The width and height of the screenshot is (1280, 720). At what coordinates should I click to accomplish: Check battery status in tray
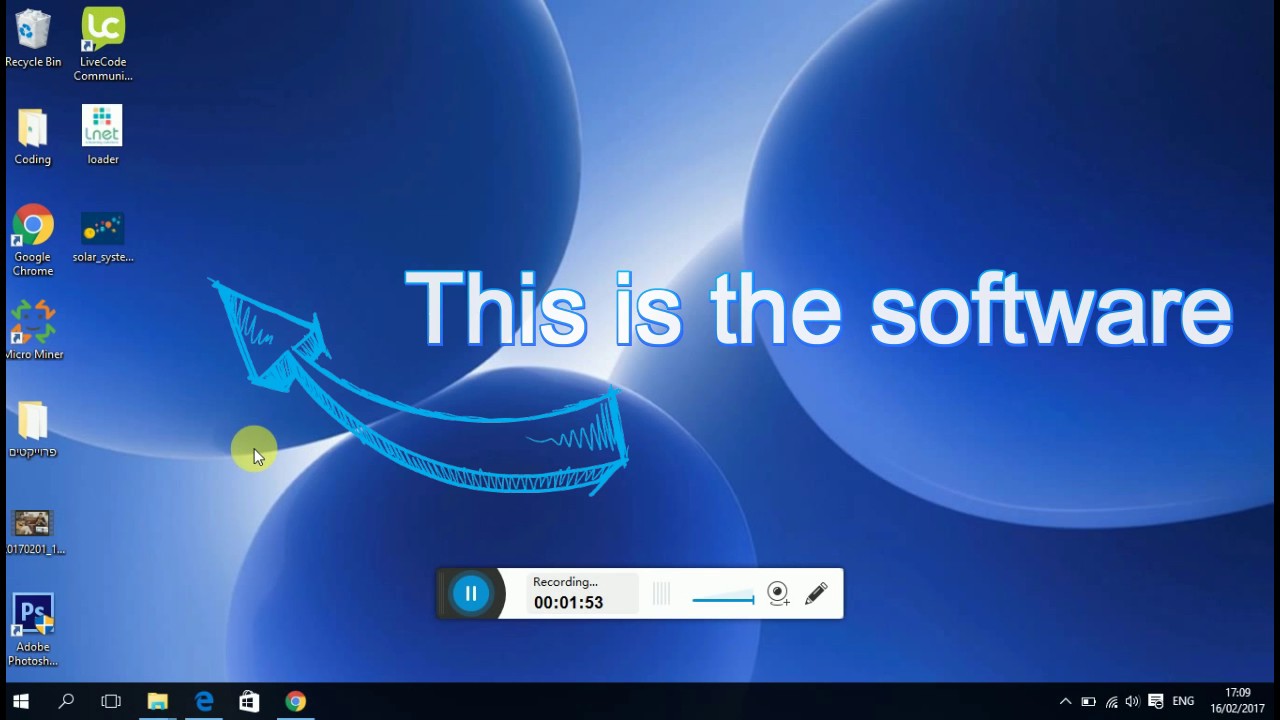click(x=1088, y=702)
